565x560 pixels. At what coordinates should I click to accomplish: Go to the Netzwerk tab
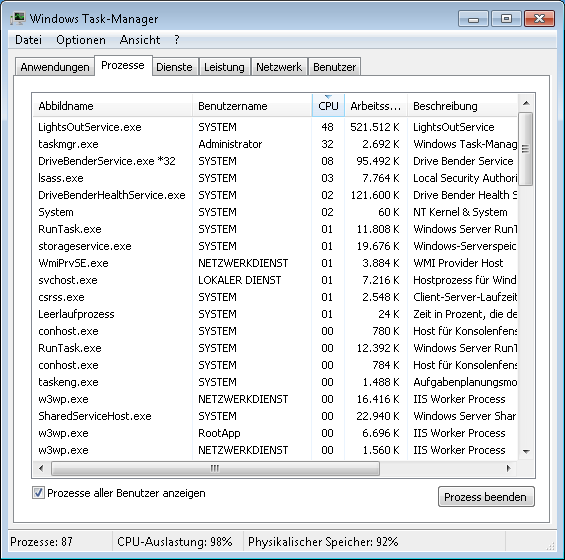pyautogui.click(x=279, y=67)
